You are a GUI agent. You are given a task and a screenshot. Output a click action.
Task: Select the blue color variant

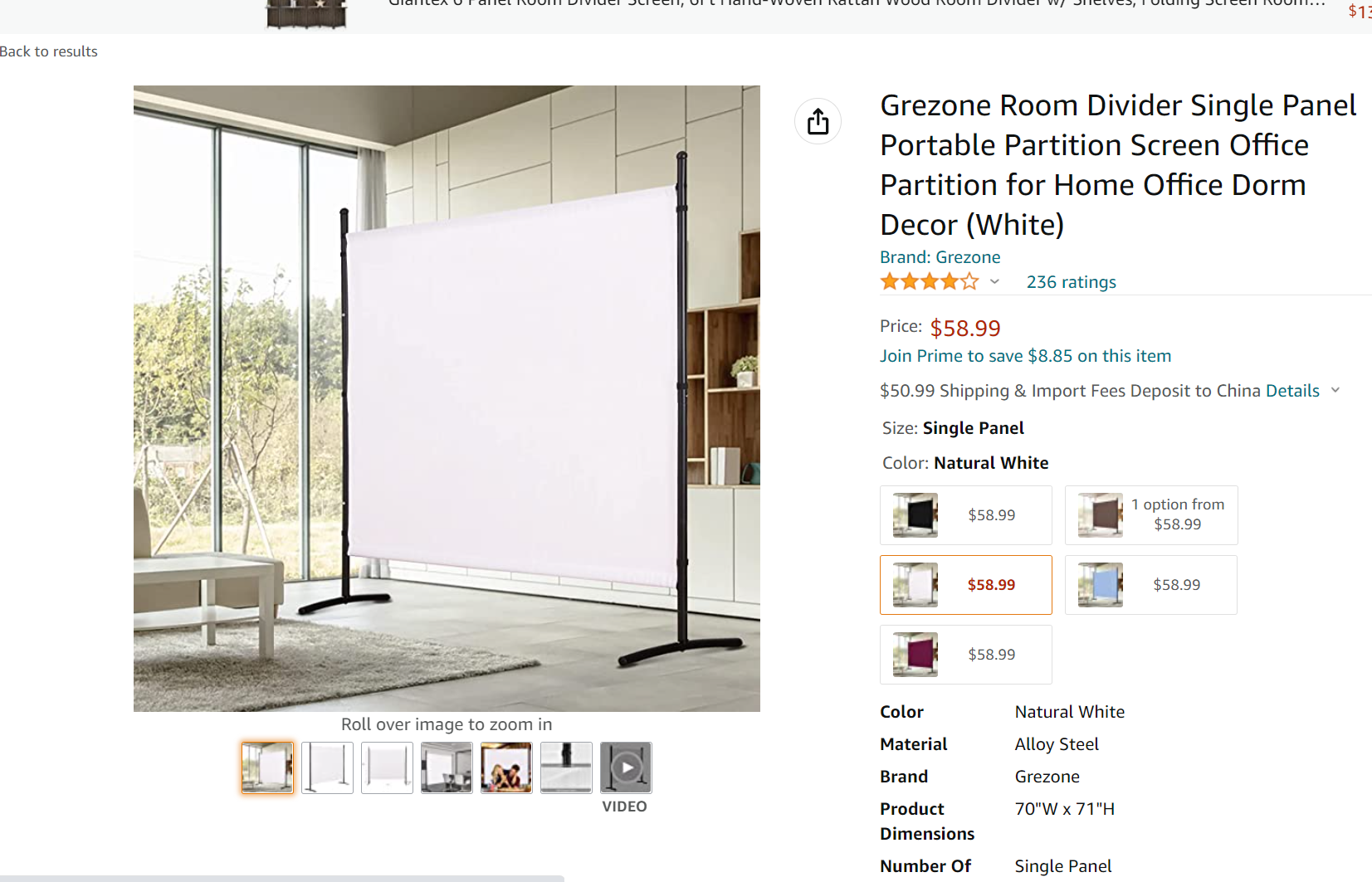point(1151,585)
